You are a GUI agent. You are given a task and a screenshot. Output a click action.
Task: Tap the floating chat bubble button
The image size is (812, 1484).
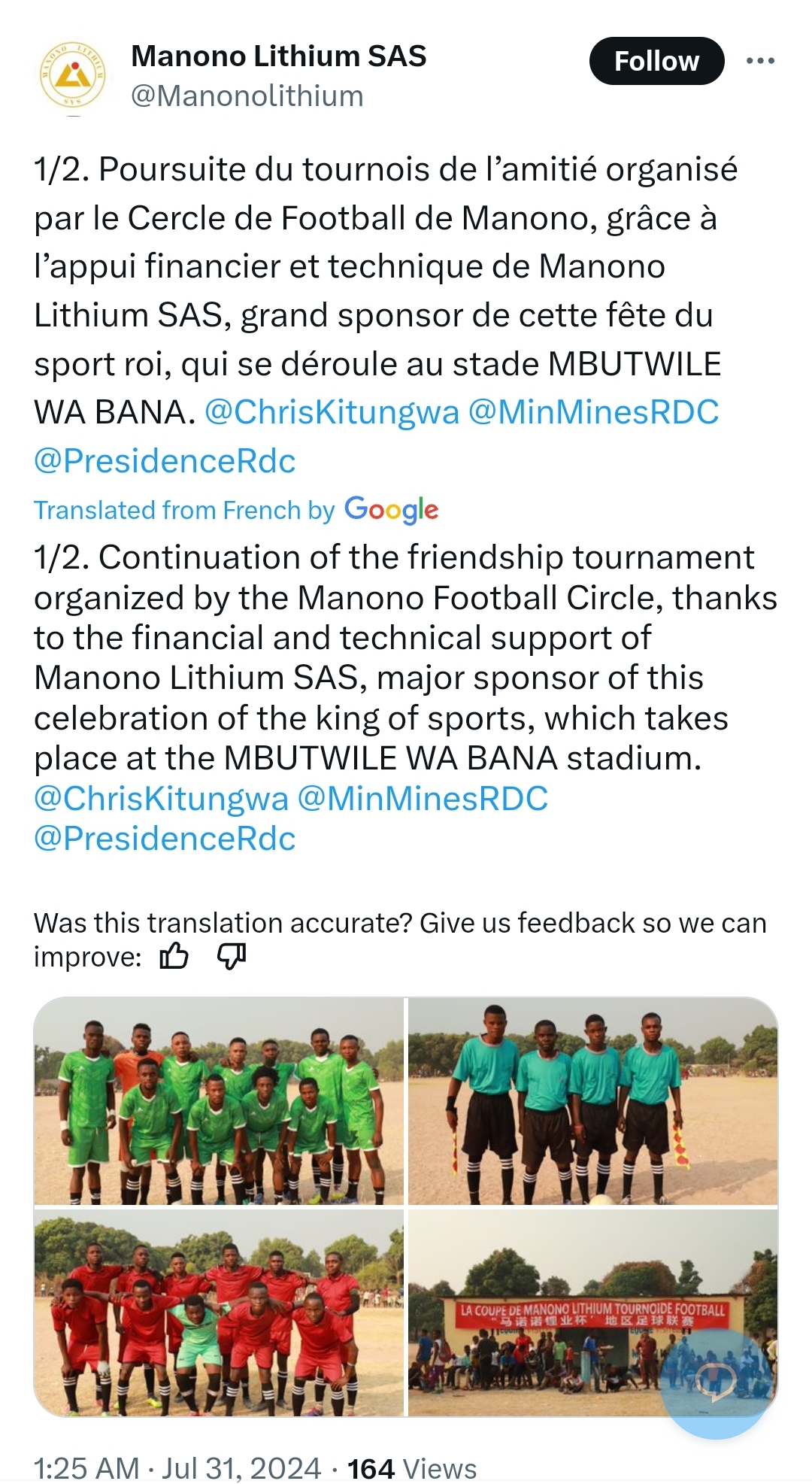coord(716,1377)
